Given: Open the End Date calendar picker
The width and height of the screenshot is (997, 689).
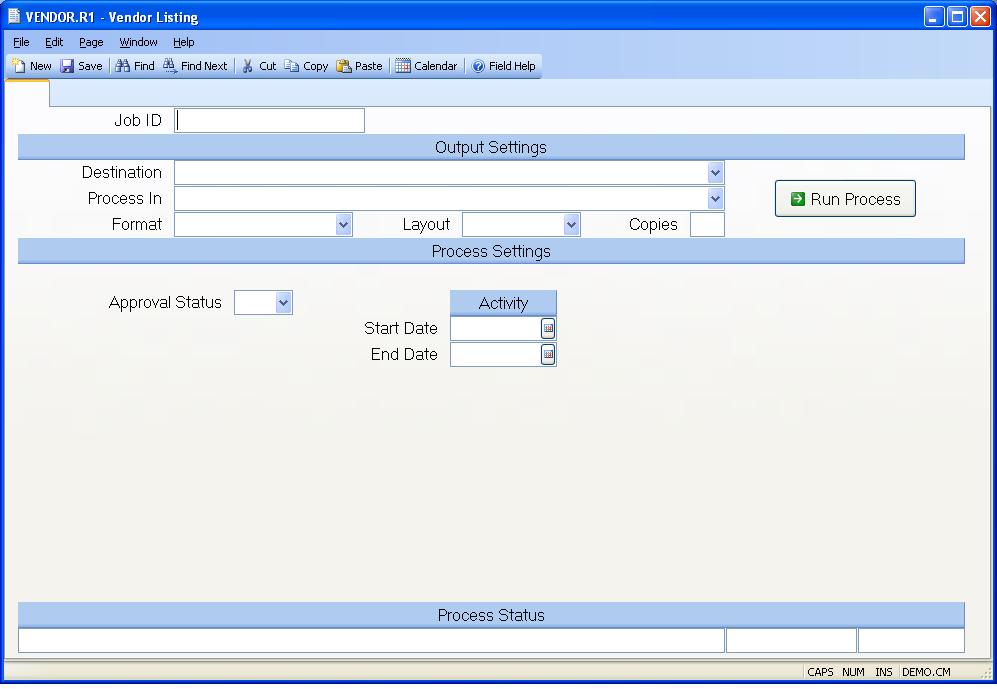Looking at the screenshot, I should [548, 354].
